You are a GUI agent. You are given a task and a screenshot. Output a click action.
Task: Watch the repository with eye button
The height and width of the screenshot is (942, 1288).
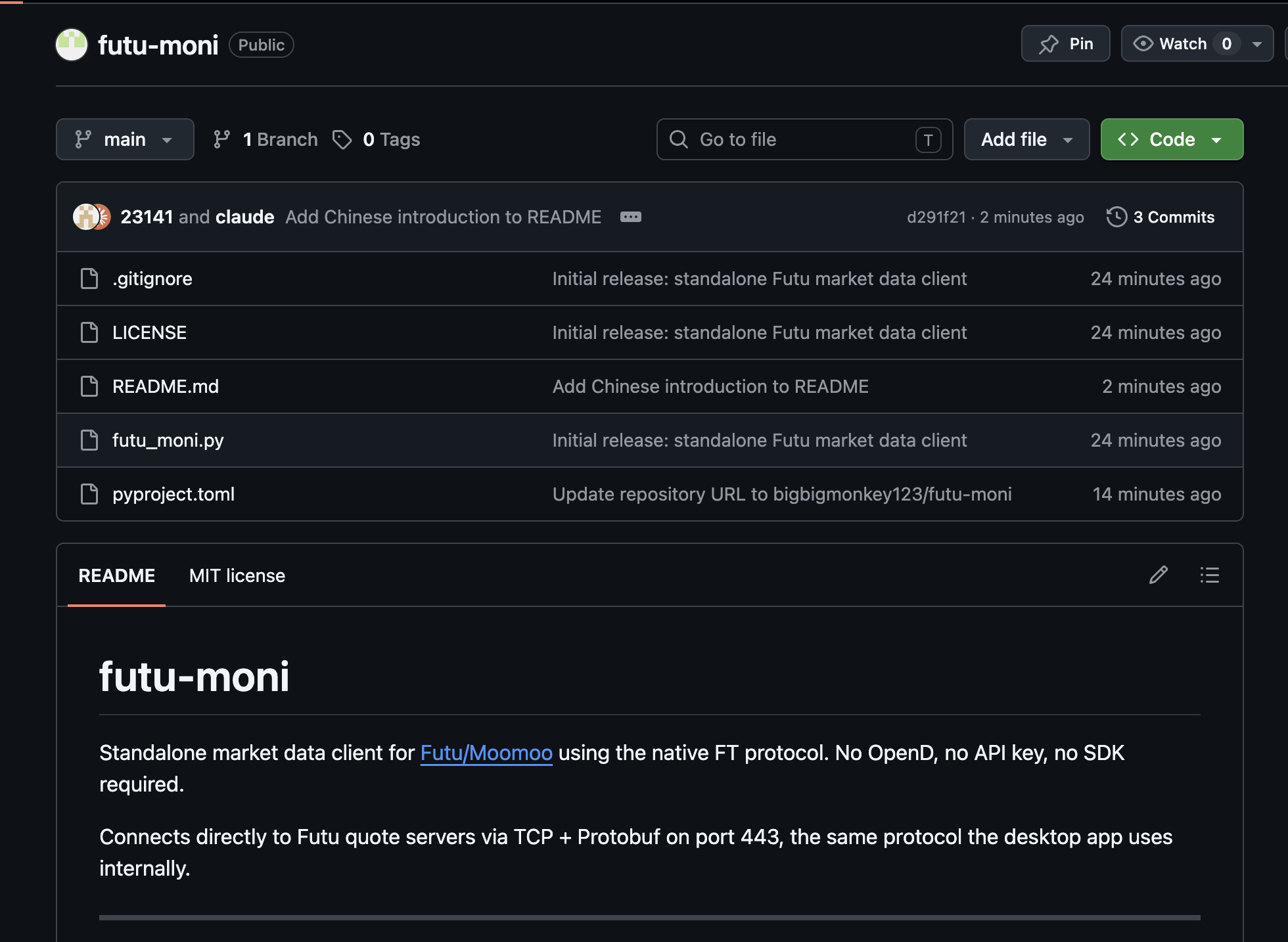coord(1171,44)
